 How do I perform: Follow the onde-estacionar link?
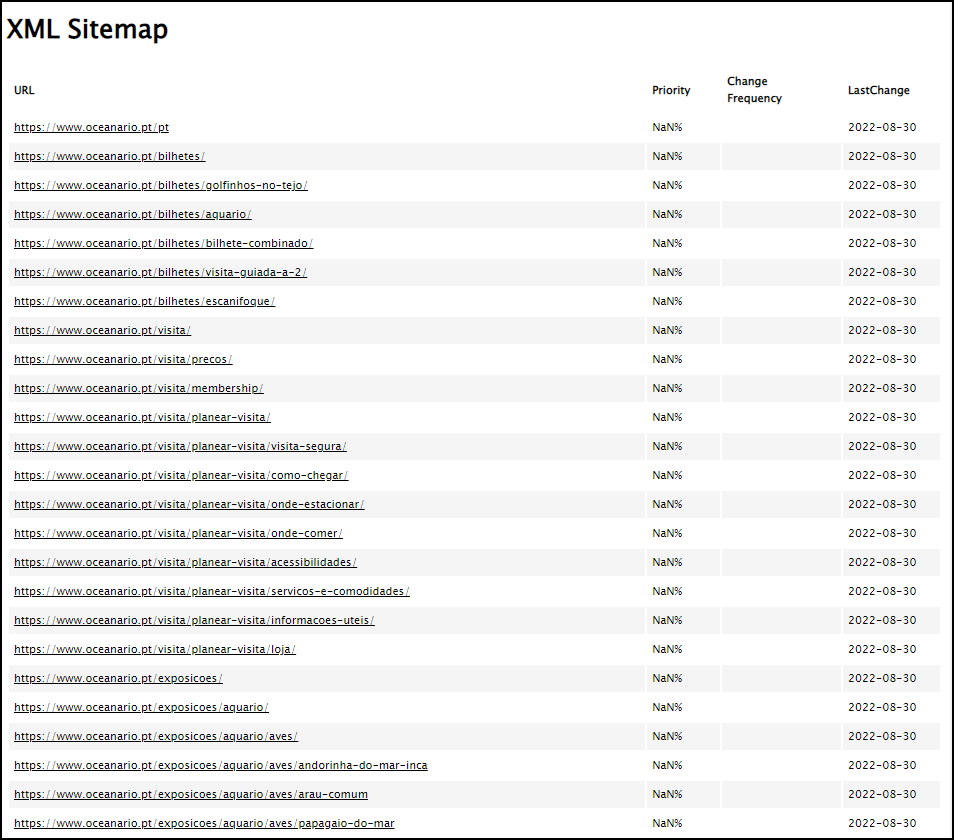[189, 504]
